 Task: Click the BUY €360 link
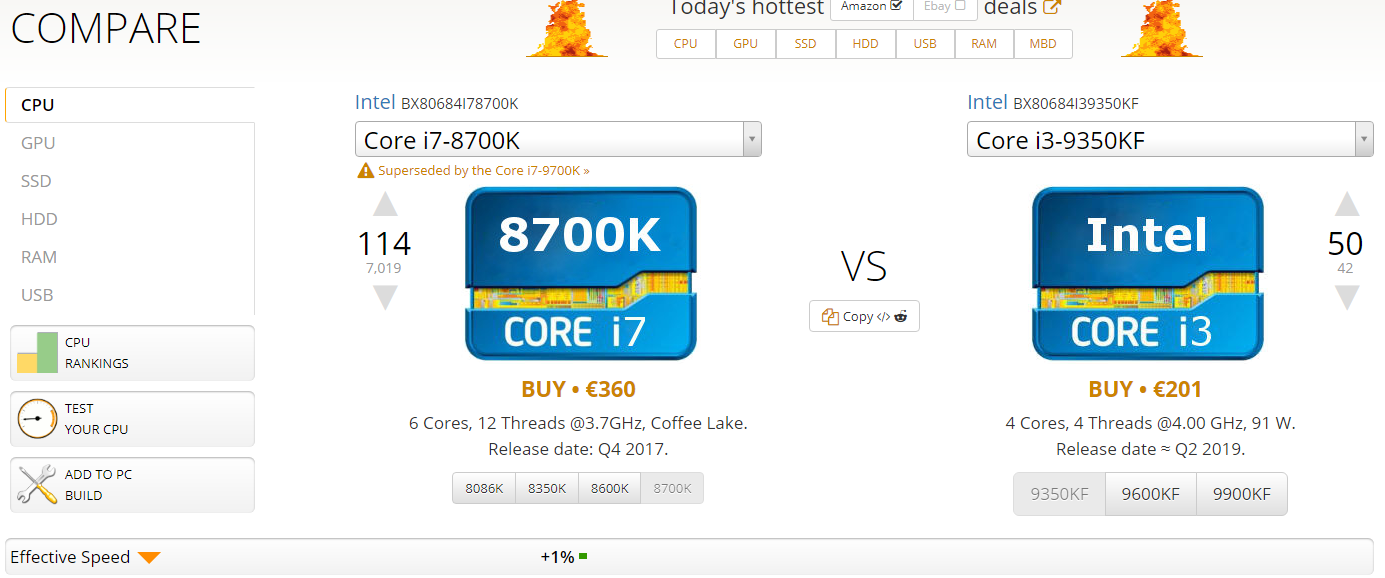tap(578, 389)
